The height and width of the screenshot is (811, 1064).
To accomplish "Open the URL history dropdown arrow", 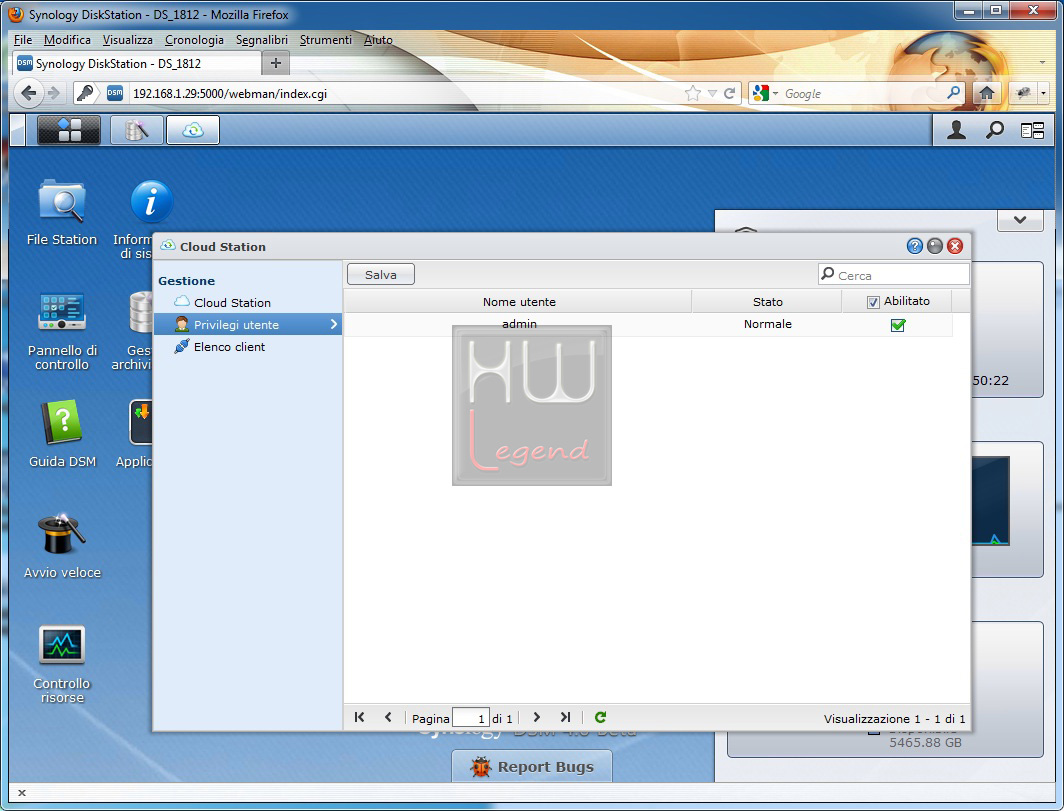I will click(712, 93).
